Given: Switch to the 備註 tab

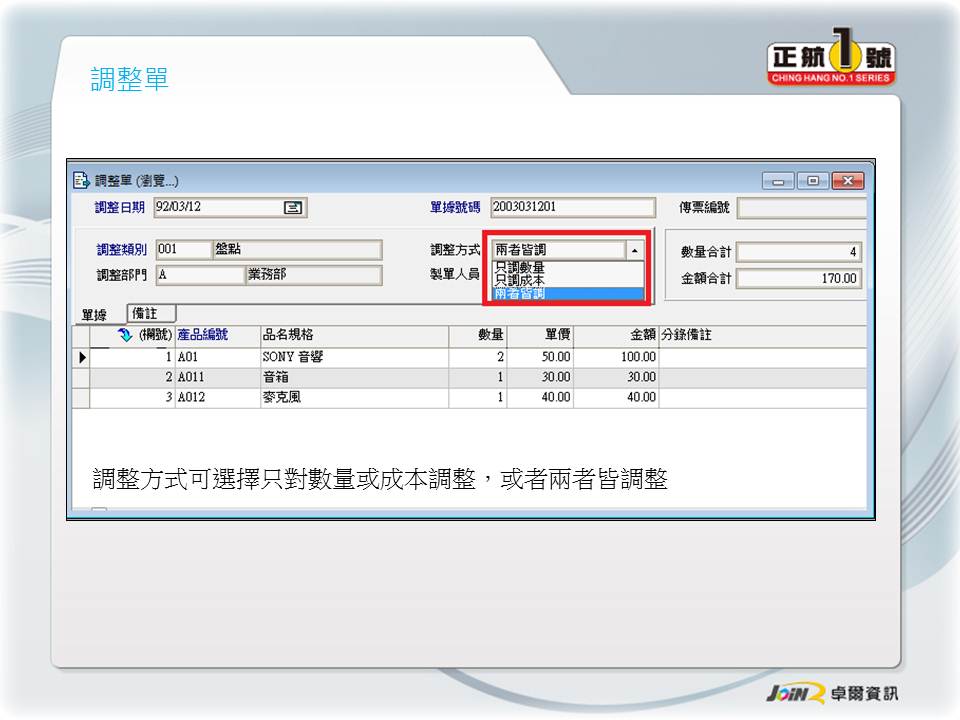Looking at the screenshot, I should [152, 314].
